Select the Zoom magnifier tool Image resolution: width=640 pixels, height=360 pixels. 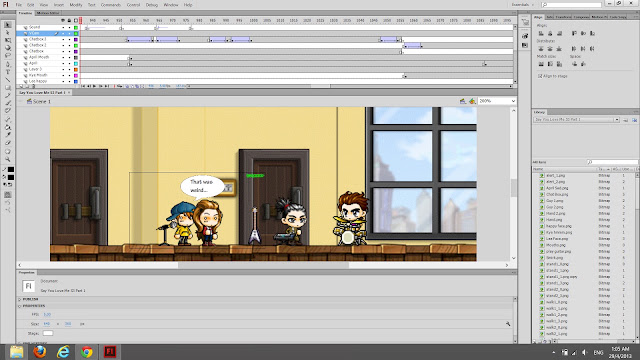point(8,159)
